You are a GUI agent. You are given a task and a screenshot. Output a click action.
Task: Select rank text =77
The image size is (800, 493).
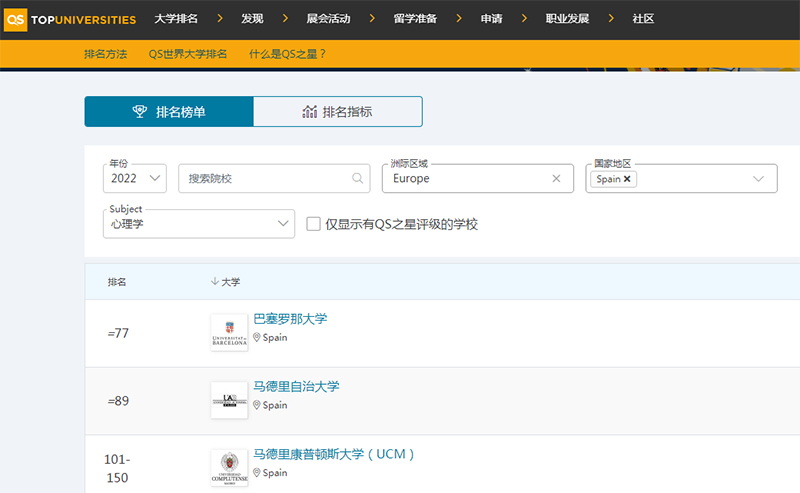pos(118,333)
